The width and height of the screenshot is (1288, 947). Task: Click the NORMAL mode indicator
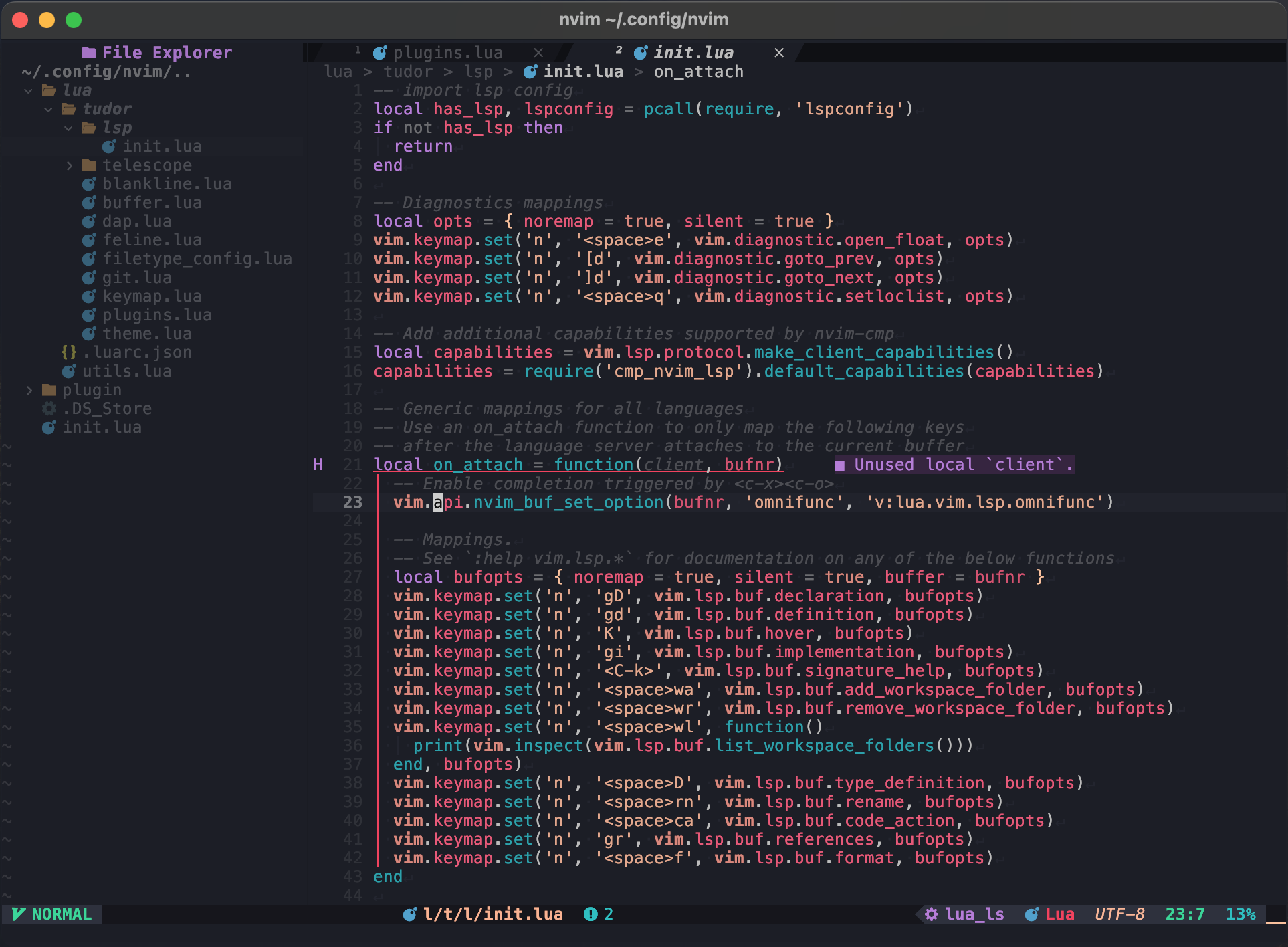[x=62, y=914]
